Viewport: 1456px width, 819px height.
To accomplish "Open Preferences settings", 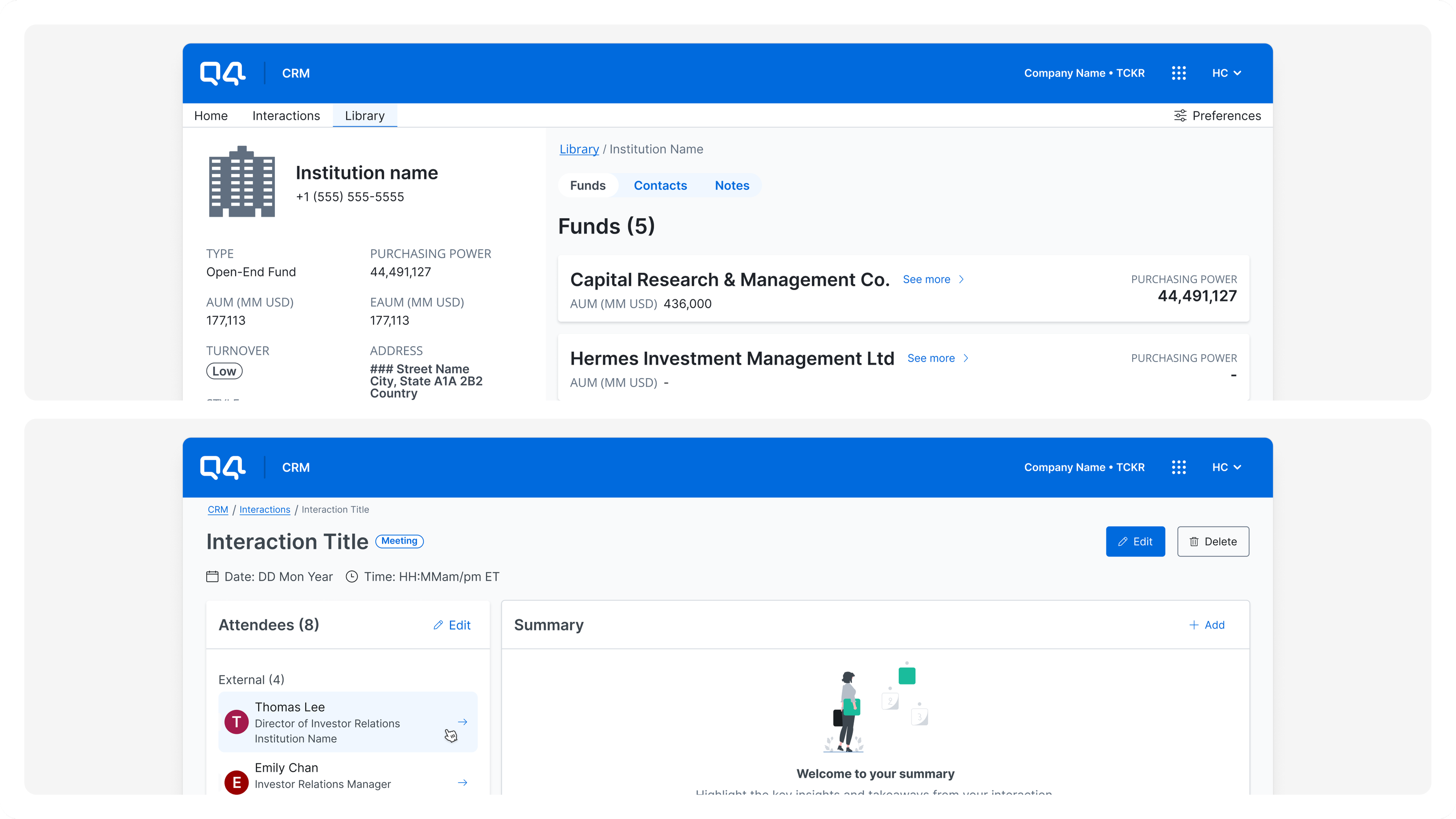I will coord(1218,115).
